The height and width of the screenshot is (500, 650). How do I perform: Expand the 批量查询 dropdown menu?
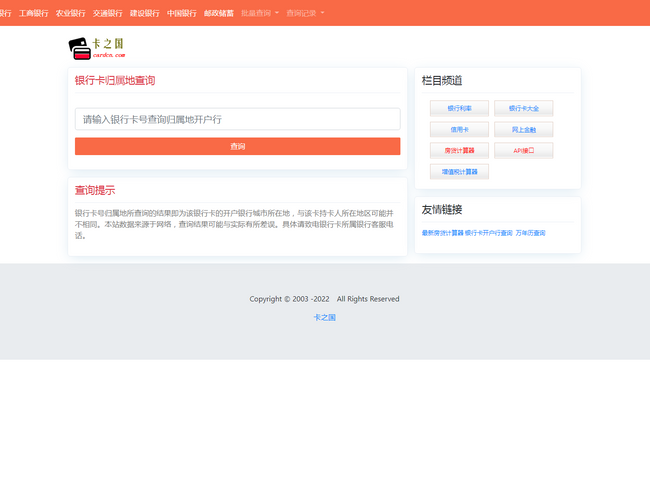[260, 13]
